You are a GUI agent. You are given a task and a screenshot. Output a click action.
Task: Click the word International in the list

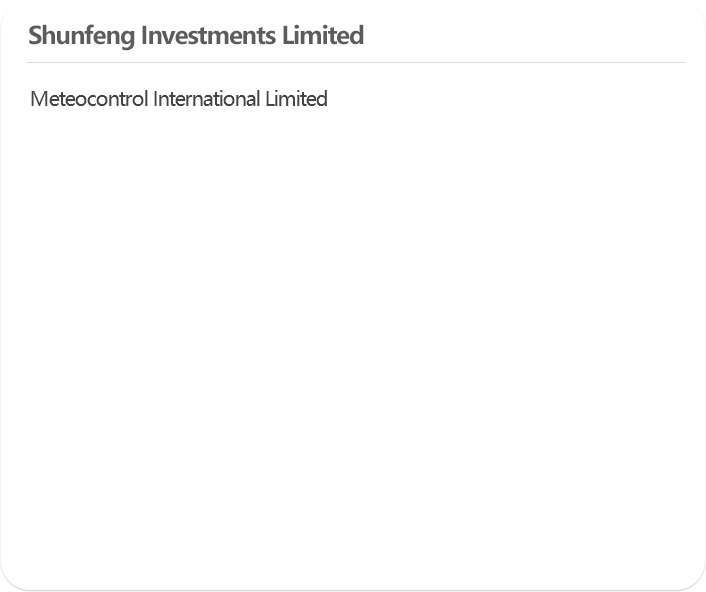pos(207,99)
